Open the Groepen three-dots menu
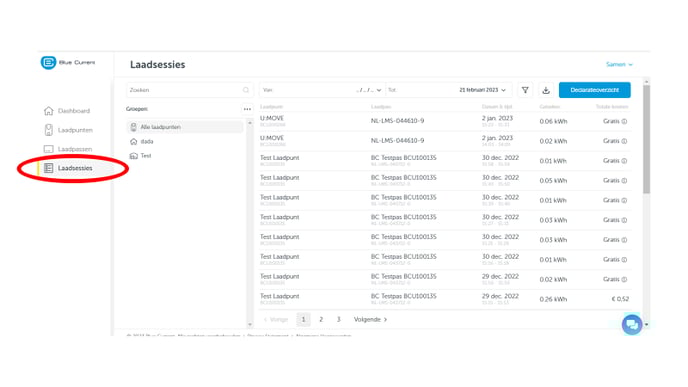Viewport: 688px width, 387px height. coord(247,109)
